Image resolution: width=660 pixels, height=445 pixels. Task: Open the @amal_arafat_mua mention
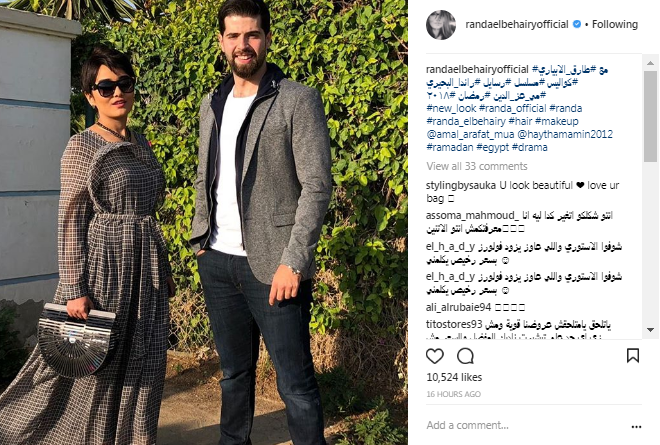click(x=470, y=134)
